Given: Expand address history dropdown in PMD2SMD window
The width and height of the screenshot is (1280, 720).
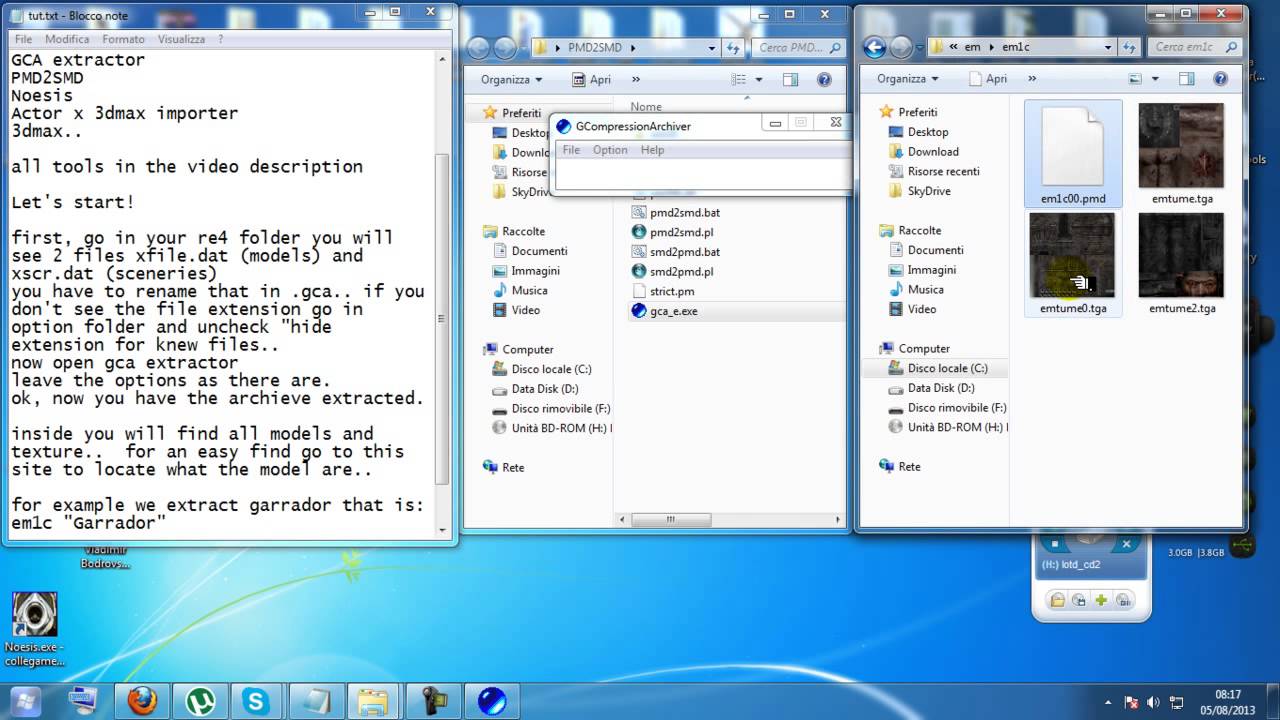Looking at the screenshot, I should pos(711,47).
